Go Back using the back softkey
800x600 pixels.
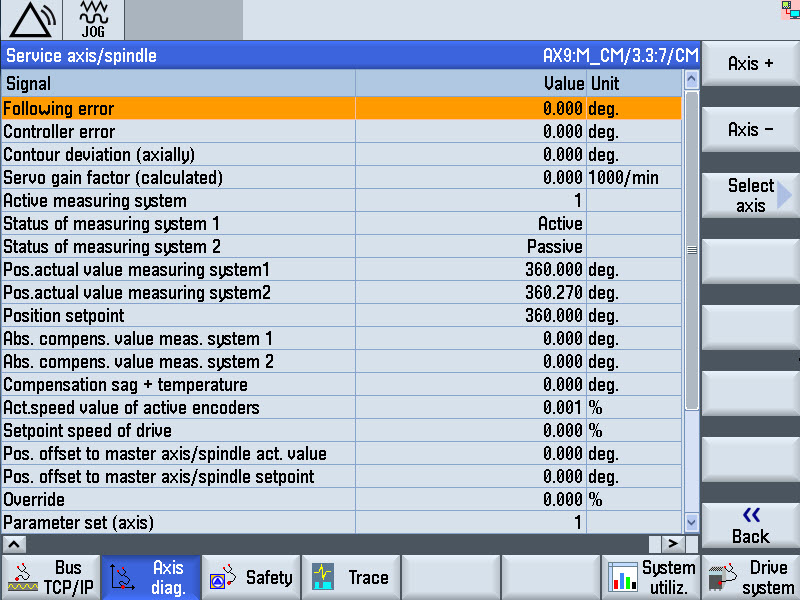pyautogui.click(x=751, y=525)
